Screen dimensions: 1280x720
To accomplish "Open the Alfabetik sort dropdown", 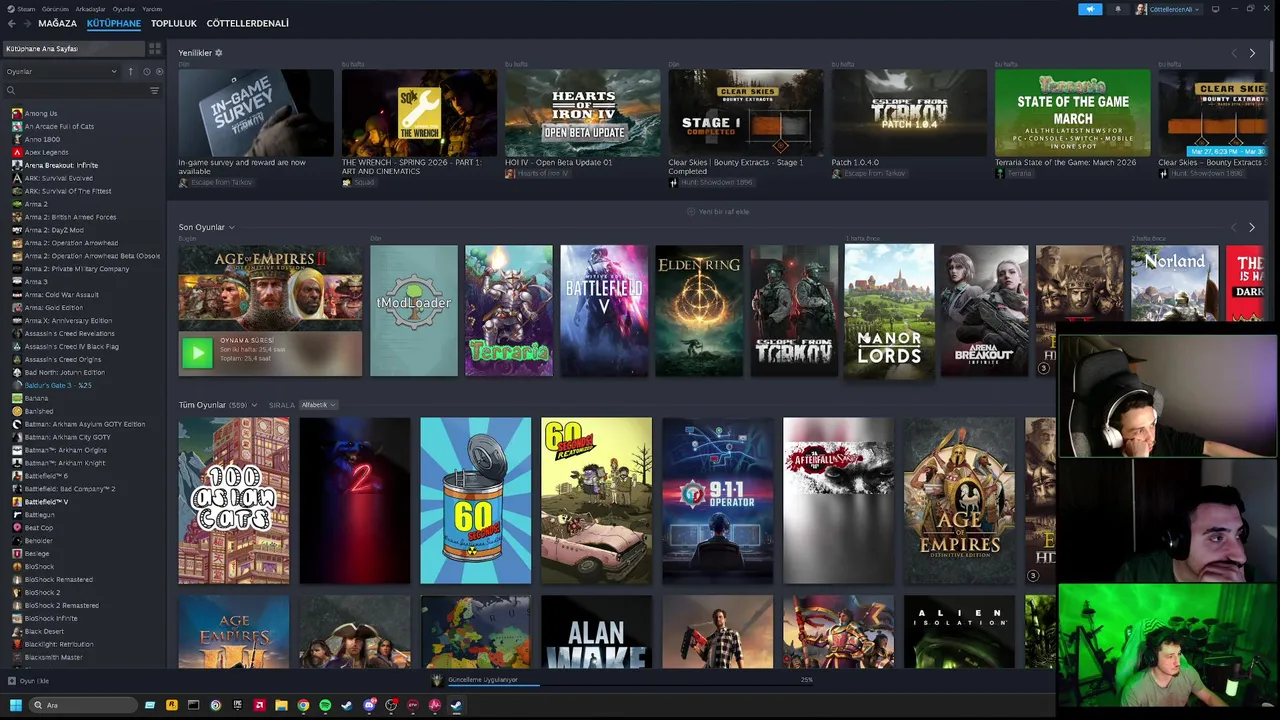I will [x=318, y=405].
